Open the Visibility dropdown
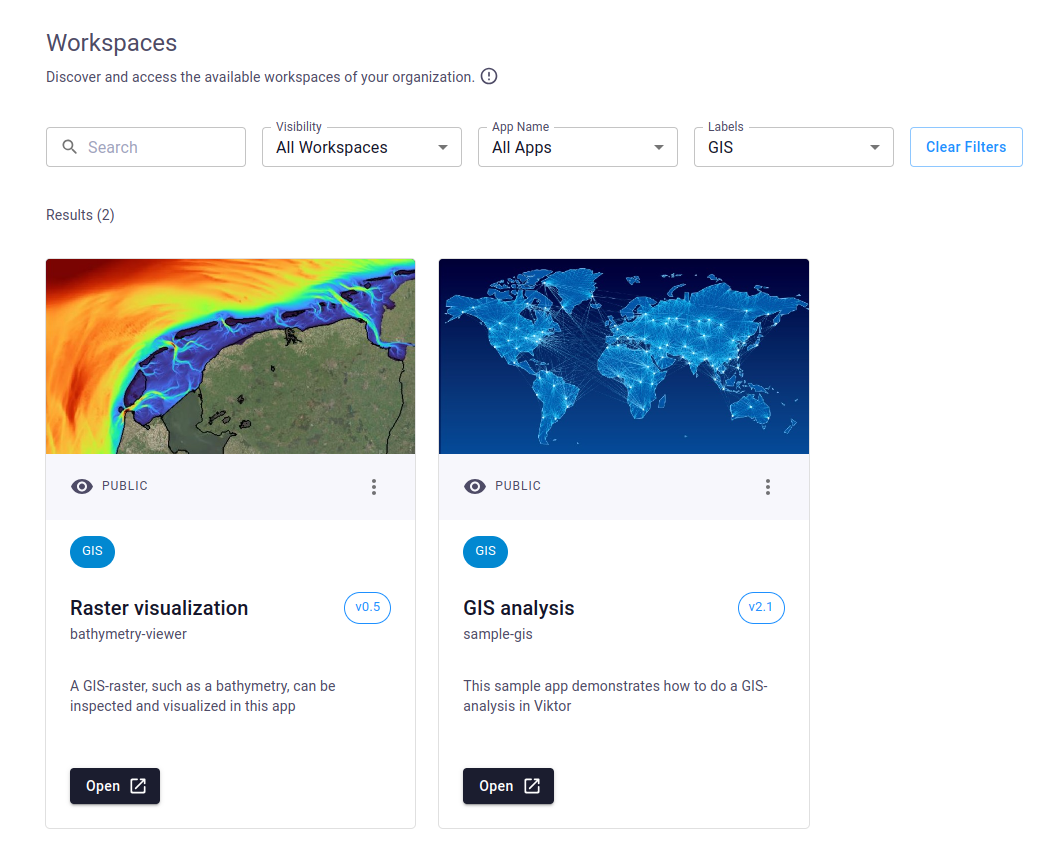 tap(361, 147)
